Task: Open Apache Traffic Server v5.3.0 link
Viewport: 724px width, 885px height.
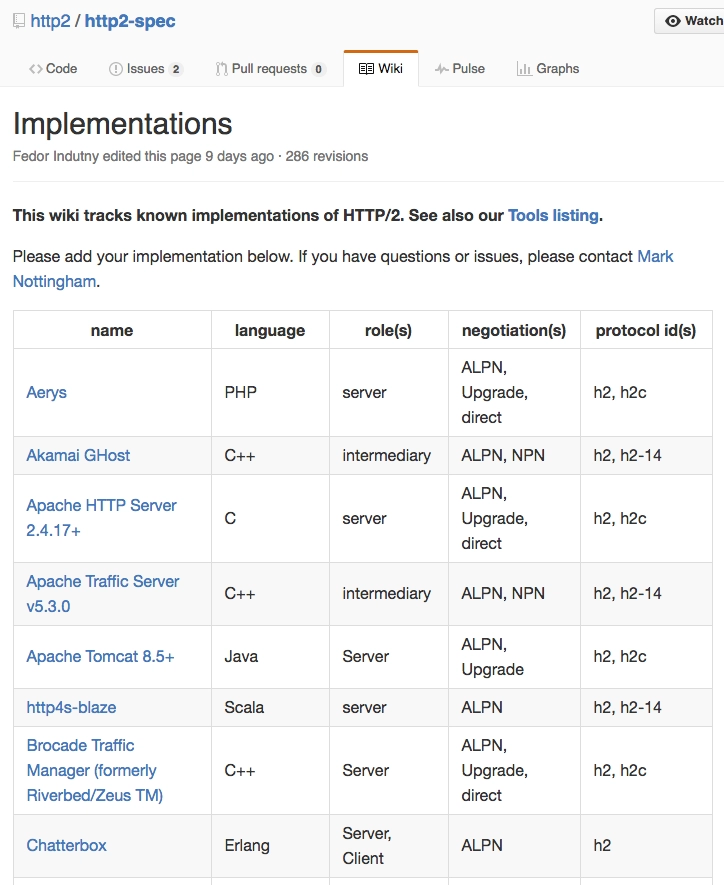Action: pyautogui.click(x=103, y=594)
